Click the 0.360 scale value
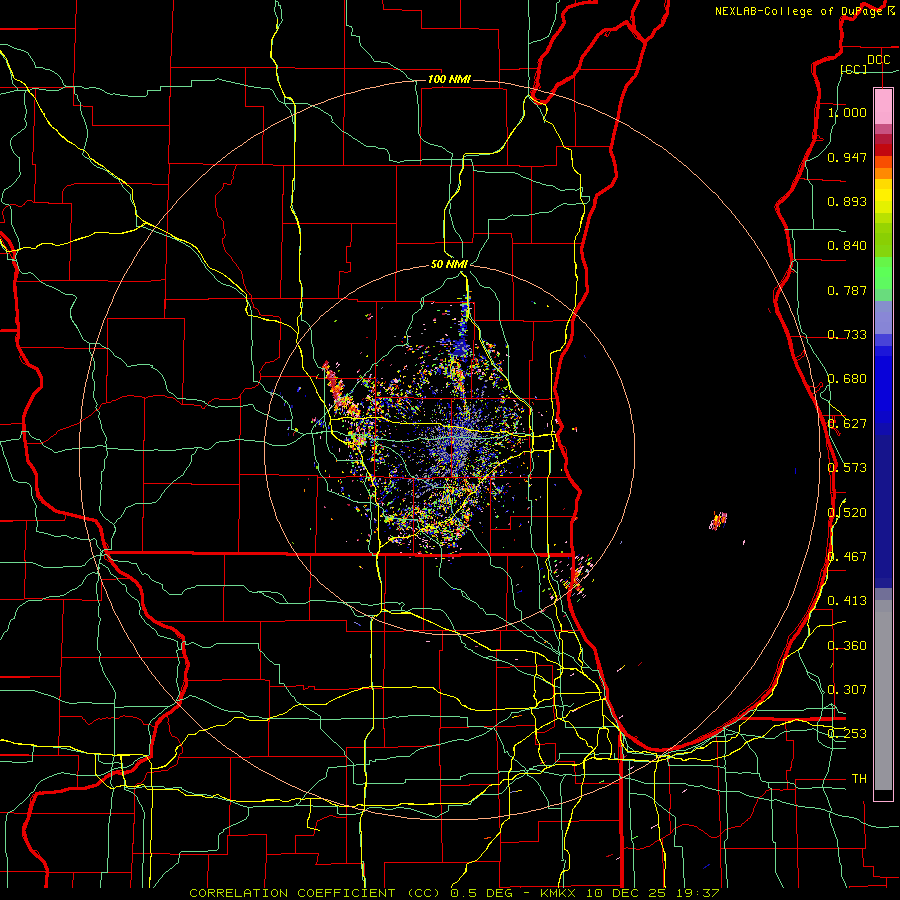This screenshot has height=900, width=900. 847,646
